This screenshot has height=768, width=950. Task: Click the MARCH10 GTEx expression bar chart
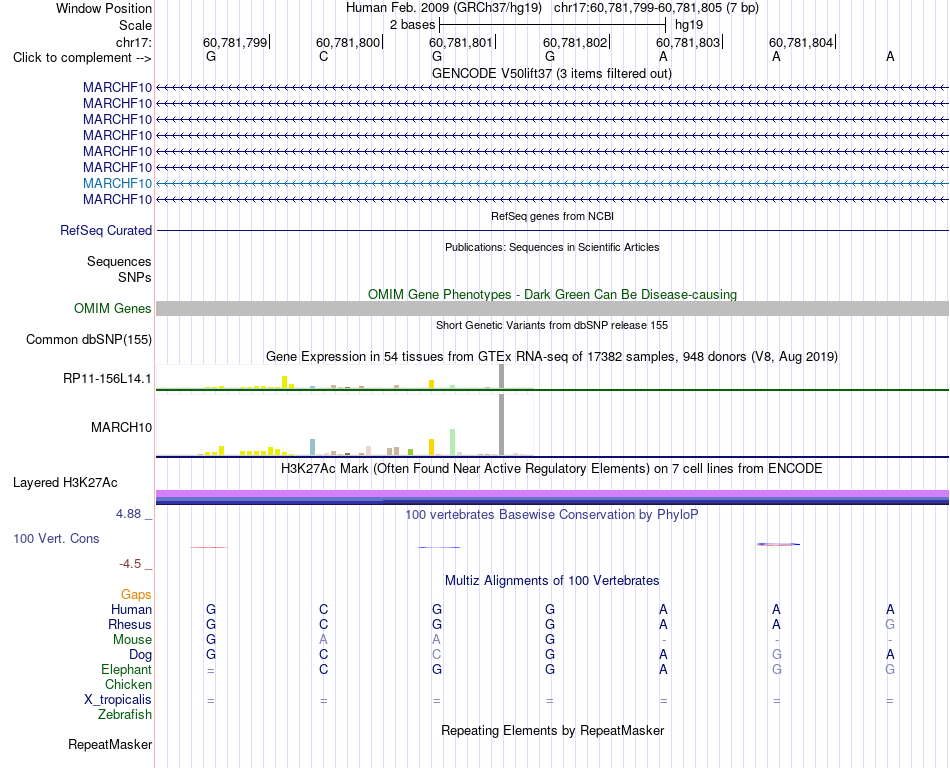coord(345,425)
